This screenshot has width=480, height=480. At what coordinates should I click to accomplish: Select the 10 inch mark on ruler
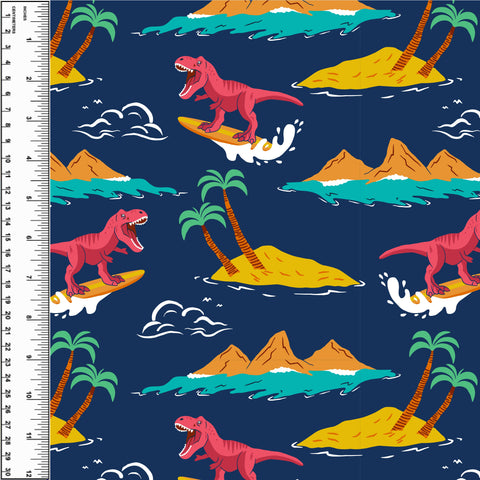(x=29, y=396)
